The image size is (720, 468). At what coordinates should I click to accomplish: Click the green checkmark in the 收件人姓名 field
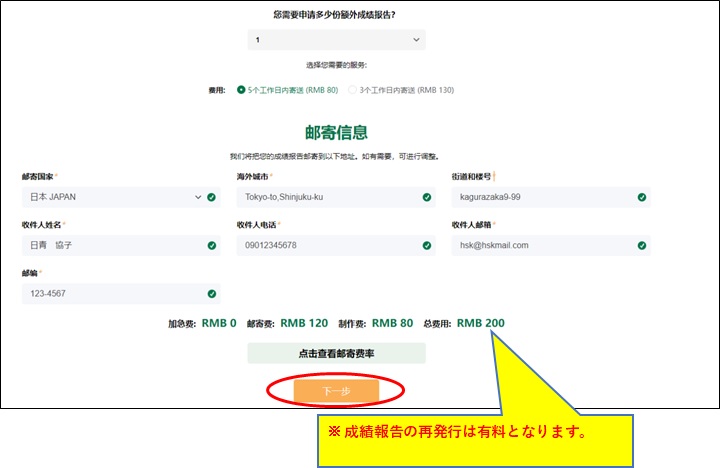pyautogui.click(x=212, y=245)
